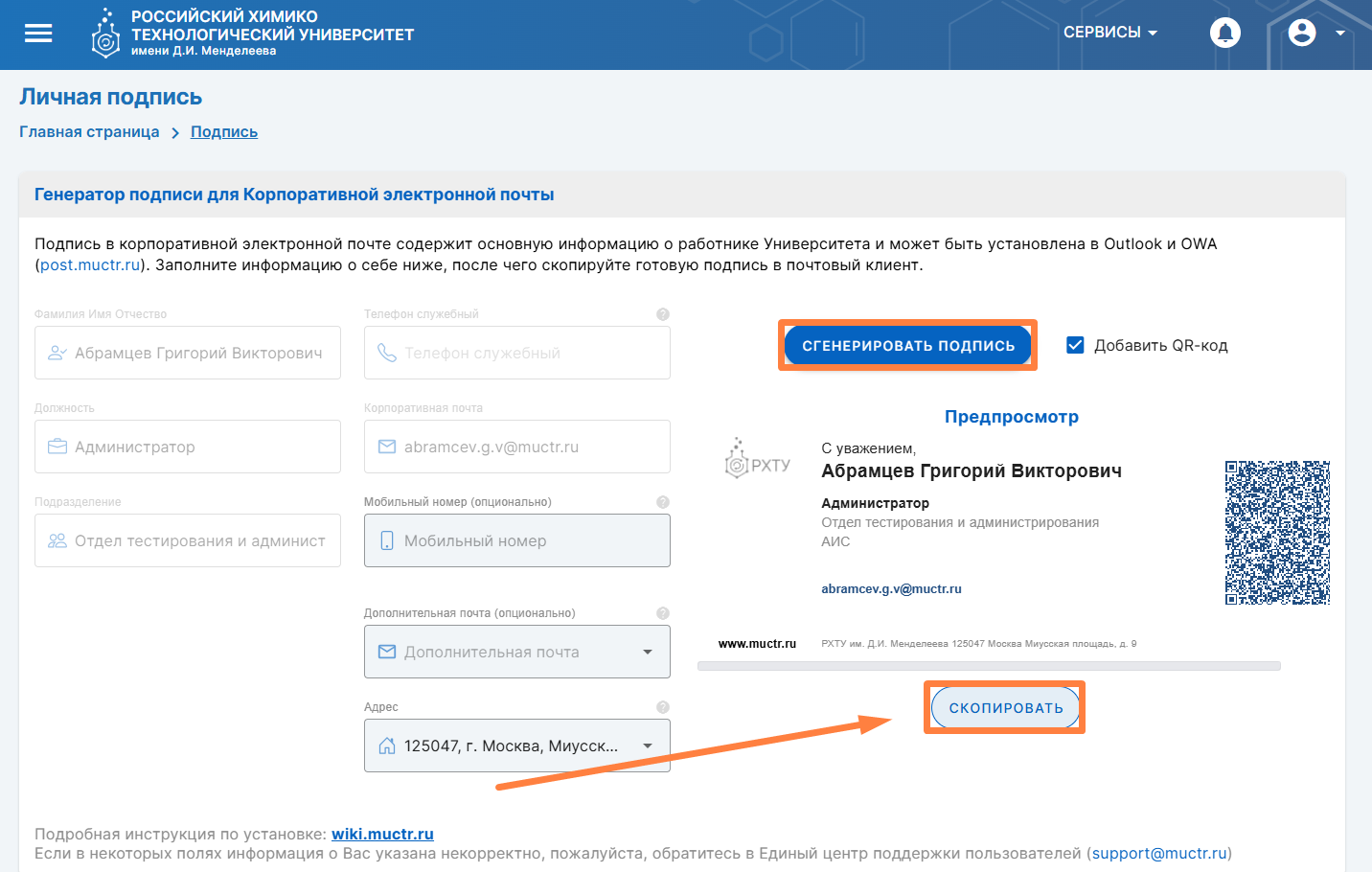
Task: Click the university logo in the header
Action: click(x=105, y=34)
